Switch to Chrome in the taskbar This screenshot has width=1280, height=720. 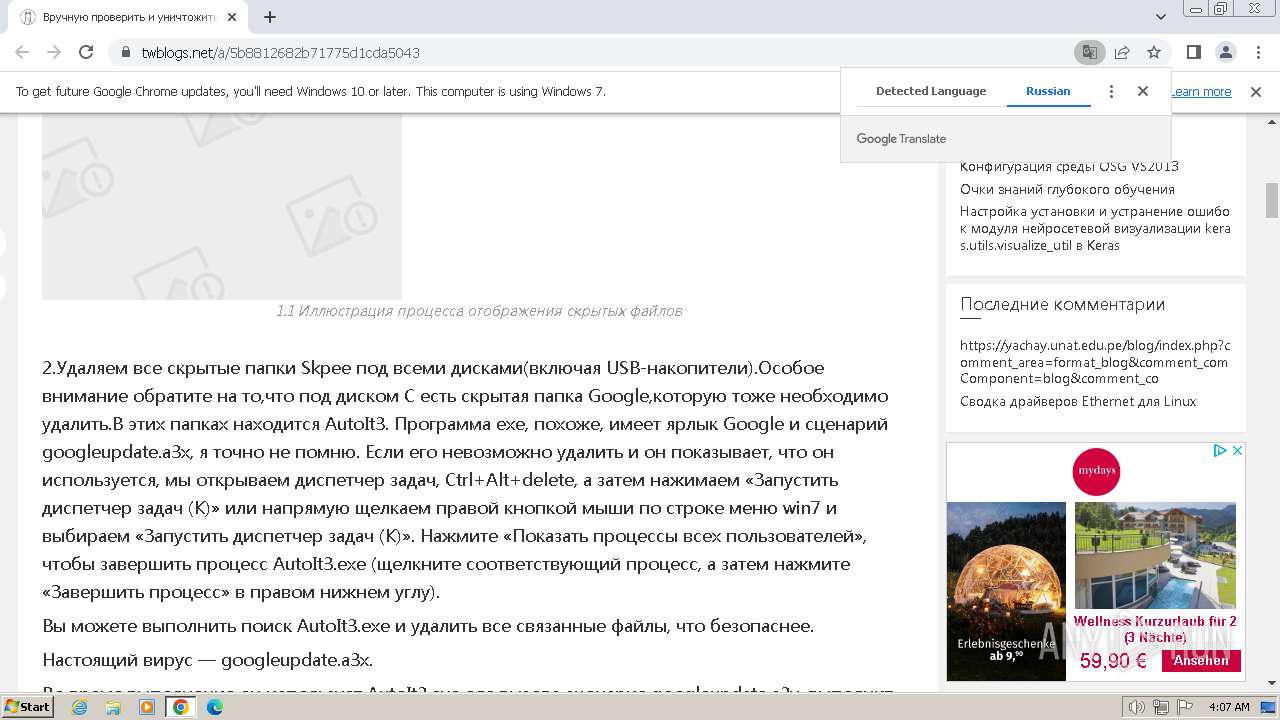pyautogui.click(x=181, y=707)
